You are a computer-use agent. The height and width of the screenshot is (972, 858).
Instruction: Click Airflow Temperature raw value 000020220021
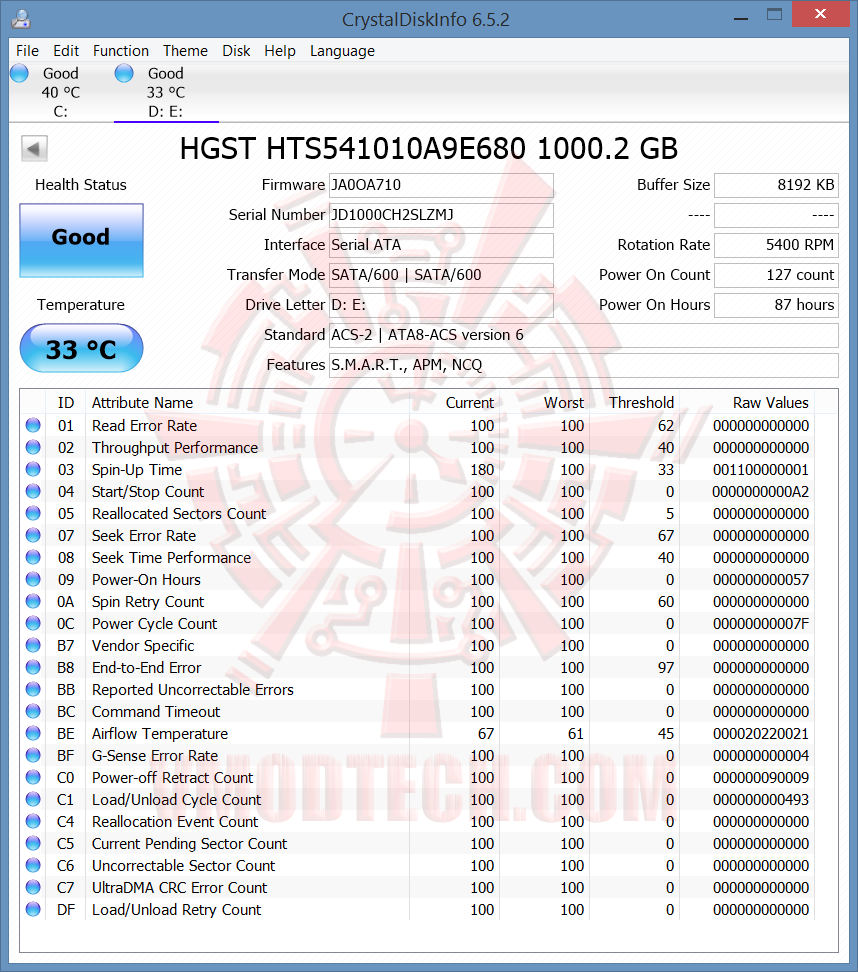tap(761, 734)
